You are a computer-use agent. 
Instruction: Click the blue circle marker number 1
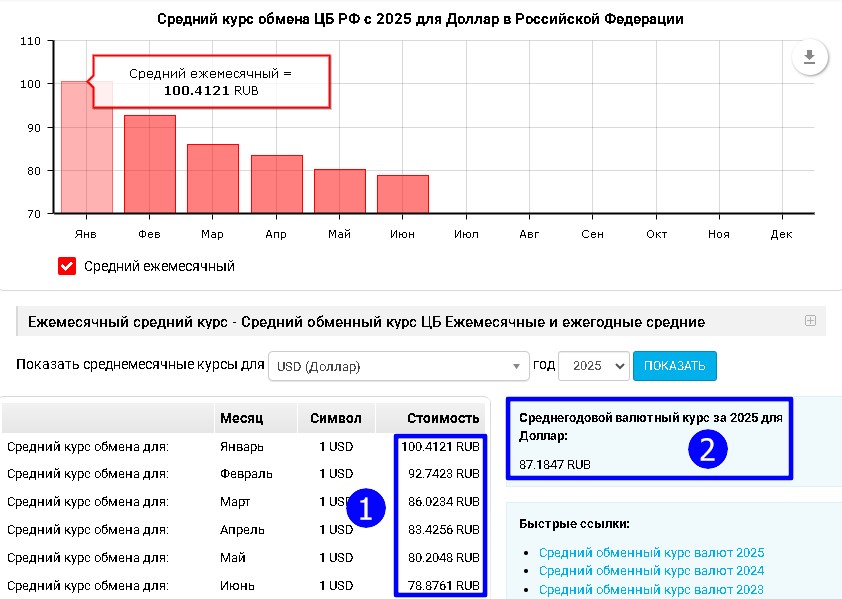click(x=365, y=509)
